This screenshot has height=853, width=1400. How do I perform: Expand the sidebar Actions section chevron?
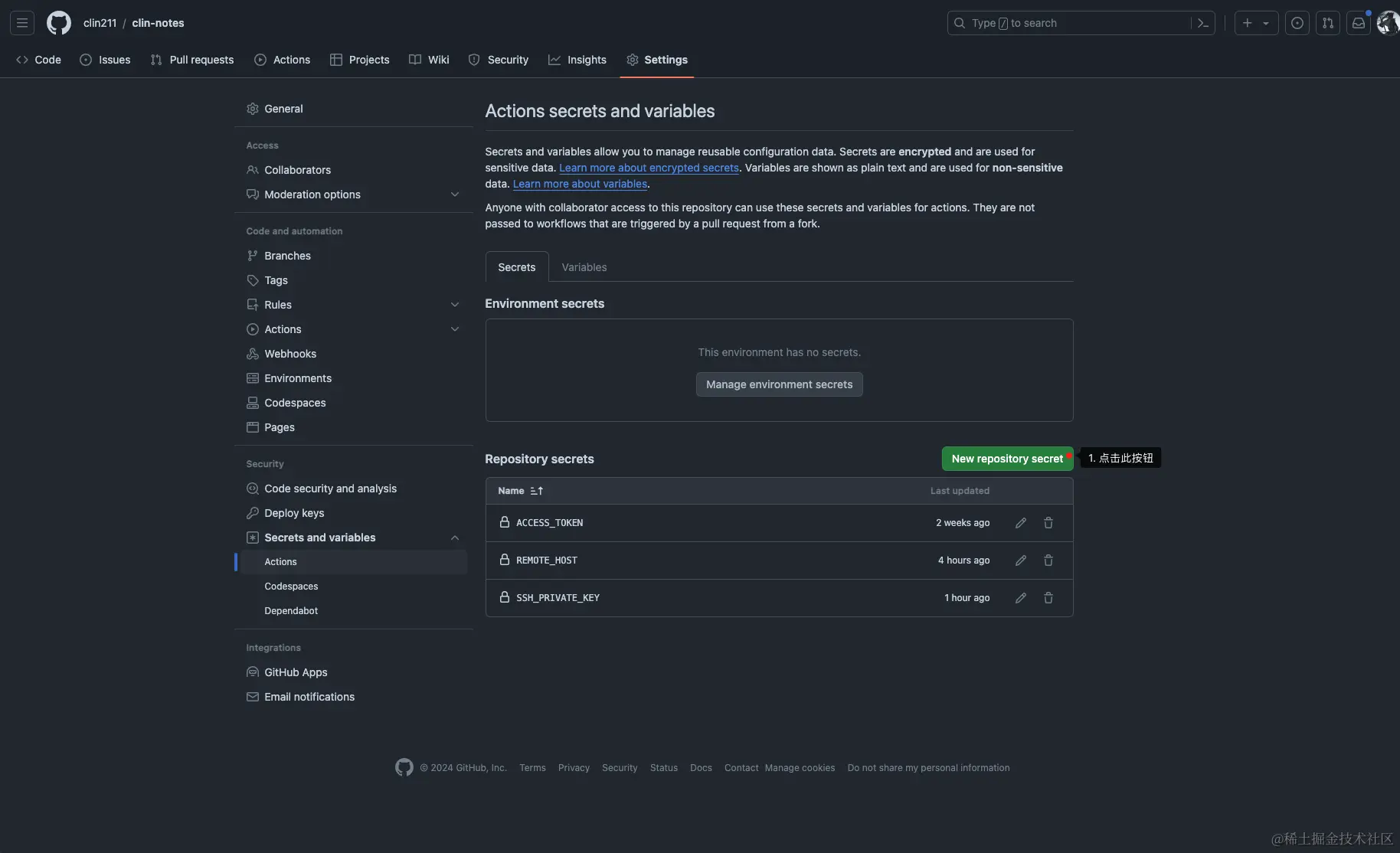[x=455, y=329]
